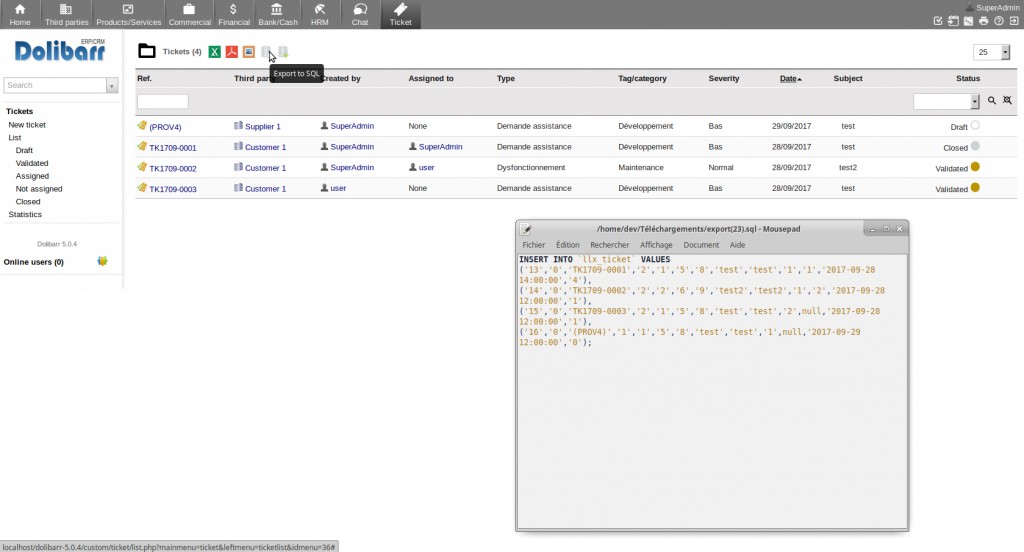
Task: Select Statistics in left sidebar
Action: 25,215
